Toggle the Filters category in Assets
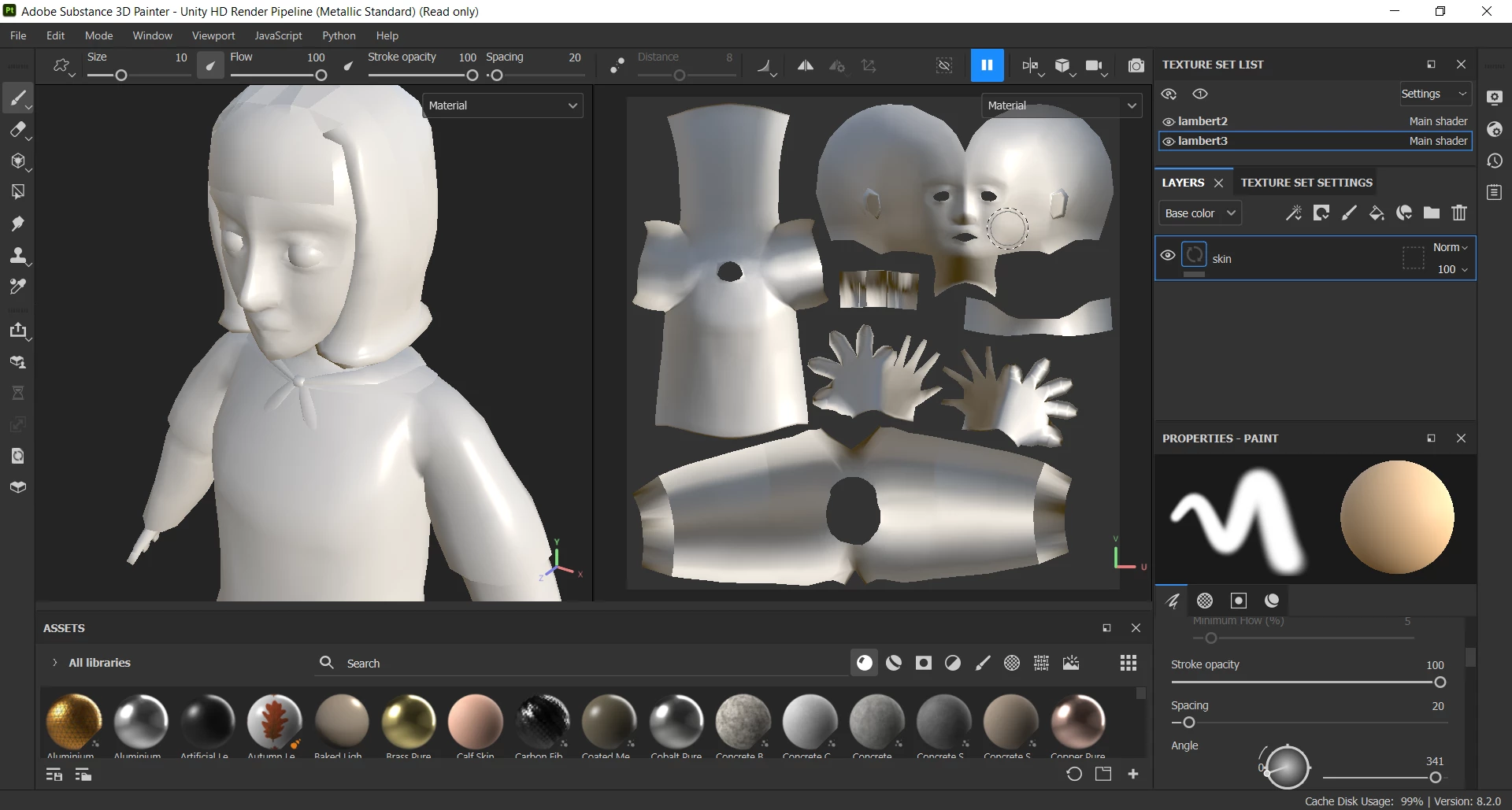Image resolution: width=1512 pixels, height=810 pixels. click(953, 664)
